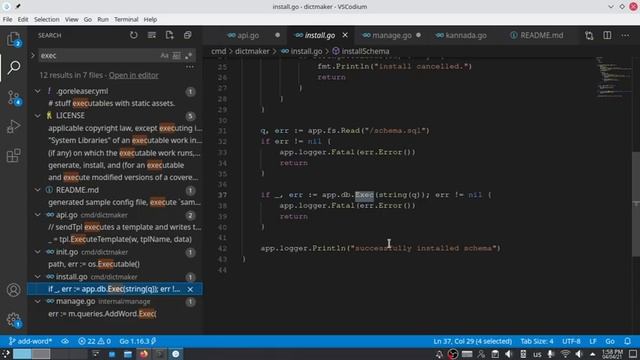Click Go language mode in status bar
The image size is (640, 360).
610,341
